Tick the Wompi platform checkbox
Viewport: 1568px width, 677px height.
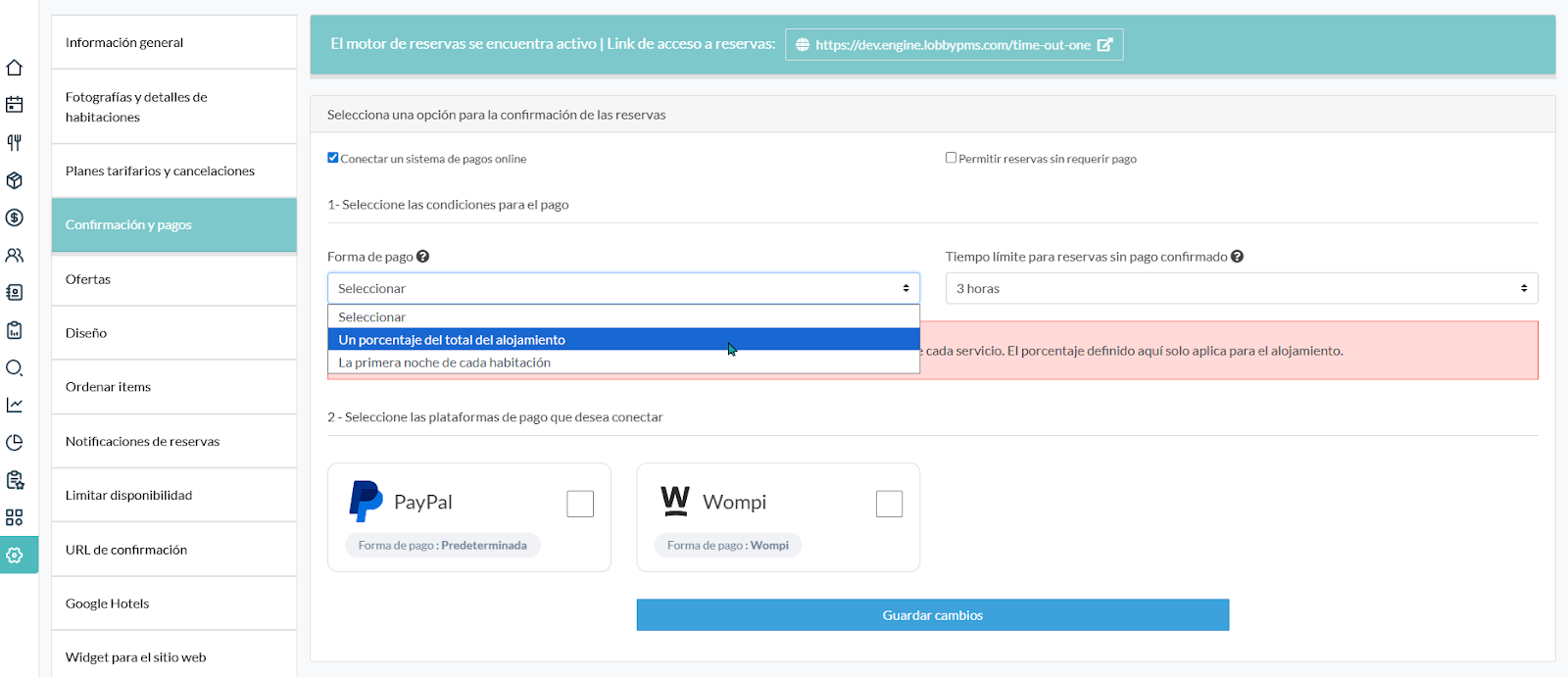pyautogui.click(x=889, y=504)
